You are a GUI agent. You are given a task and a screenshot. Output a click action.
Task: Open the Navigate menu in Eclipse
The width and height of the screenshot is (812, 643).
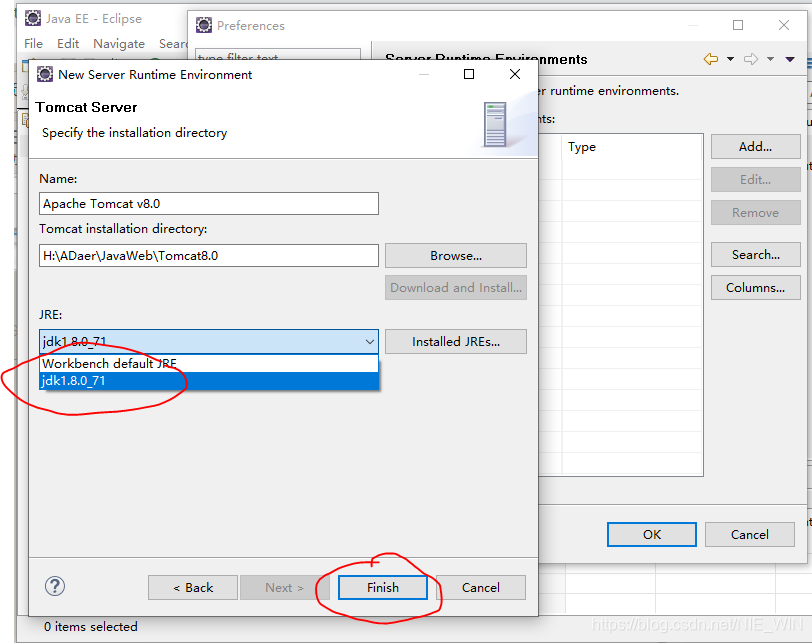click(119, 43)
